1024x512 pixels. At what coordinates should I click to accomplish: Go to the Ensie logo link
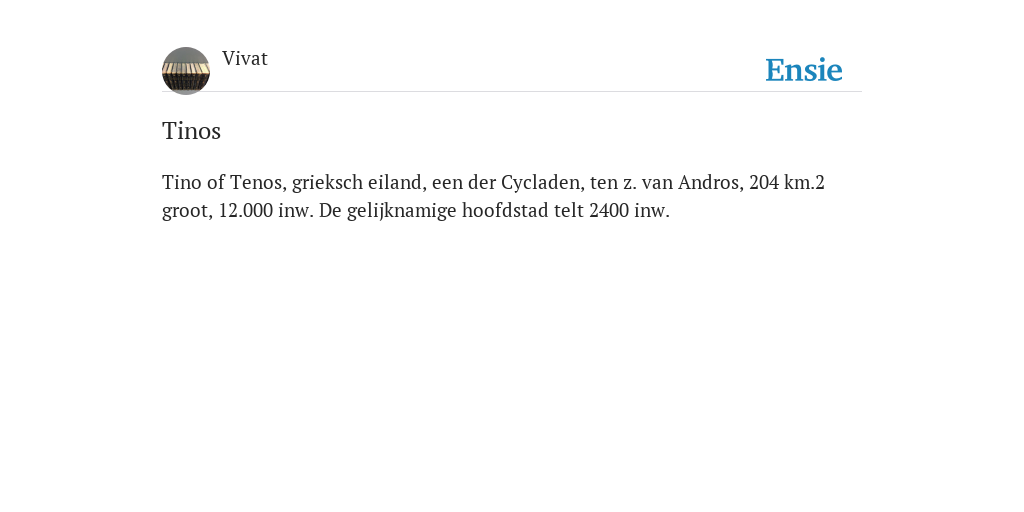pyautogui.click(x=804, y=70)
